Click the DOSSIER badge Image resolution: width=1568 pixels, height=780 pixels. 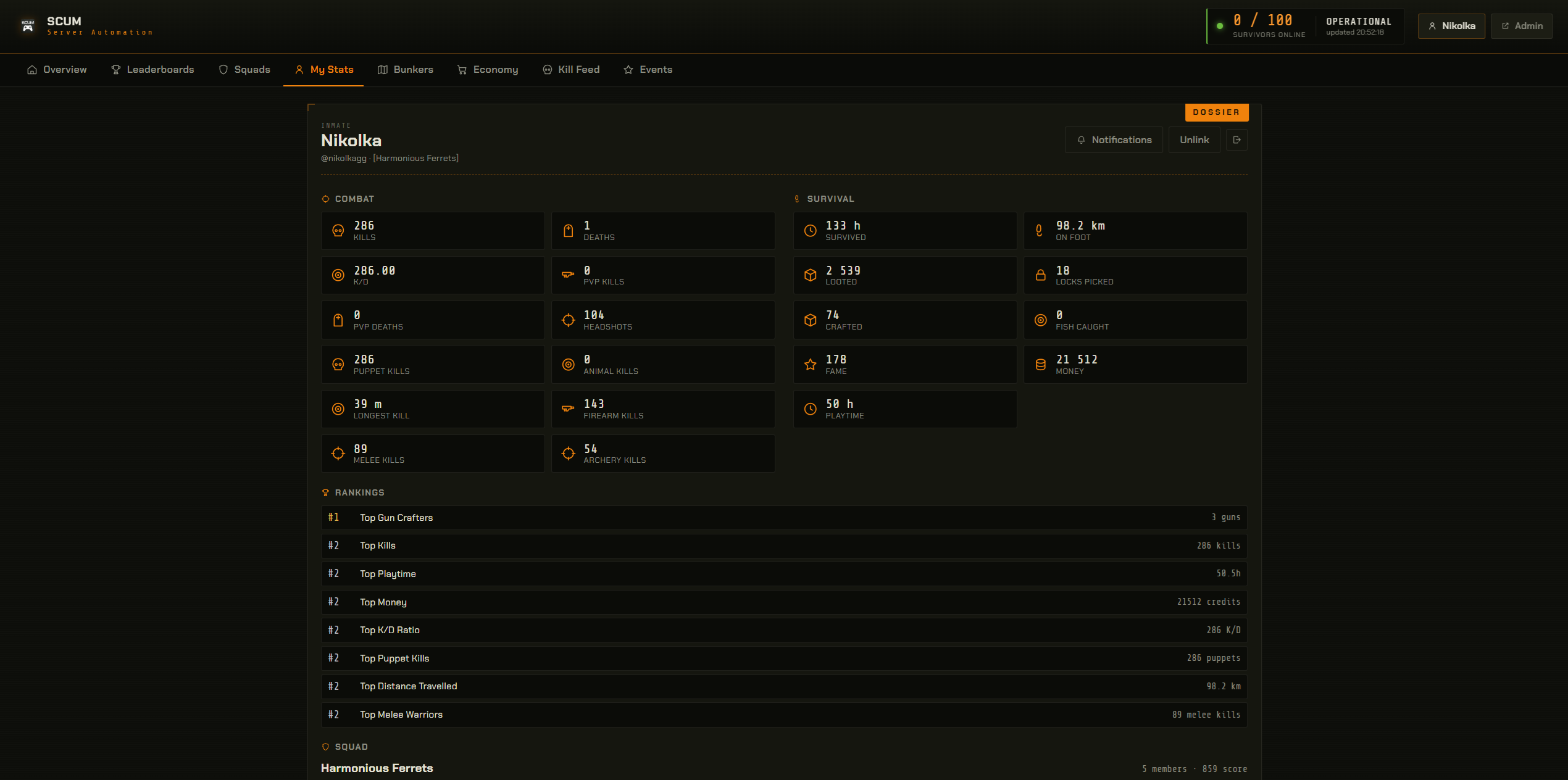click(x=1216, y=112)
